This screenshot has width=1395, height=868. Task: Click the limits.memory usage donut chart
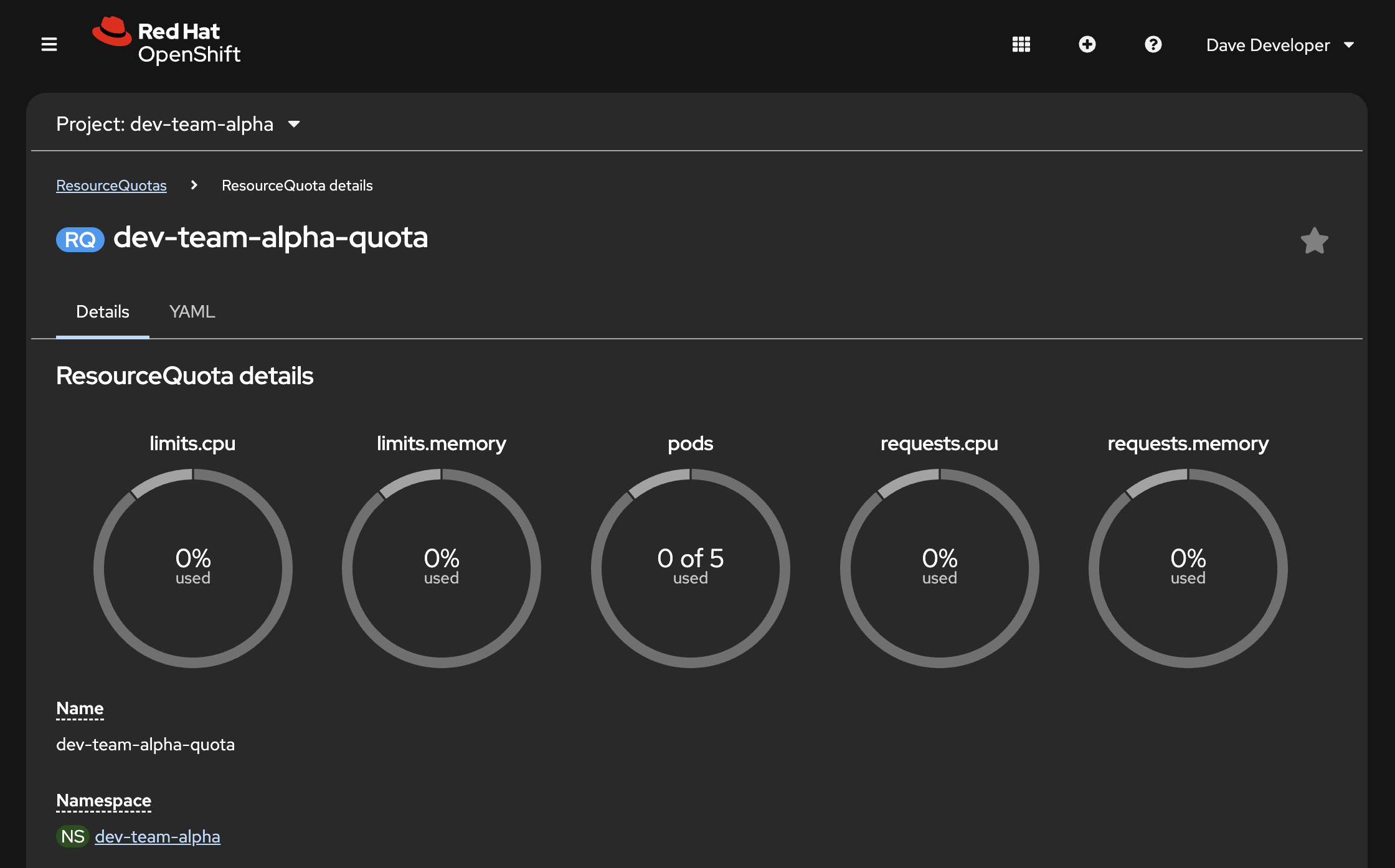[442, 568]
